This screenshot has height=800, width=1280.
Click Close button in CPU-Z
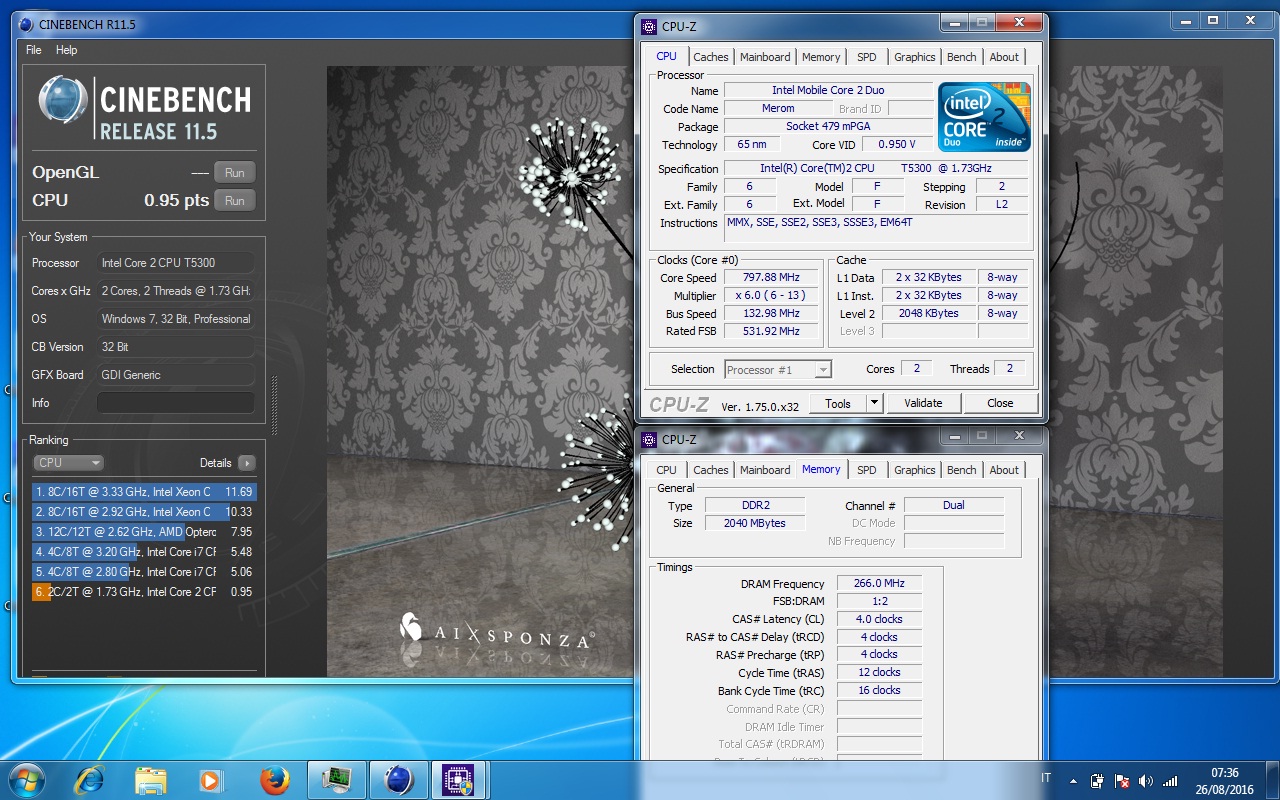click(1000, 403)
